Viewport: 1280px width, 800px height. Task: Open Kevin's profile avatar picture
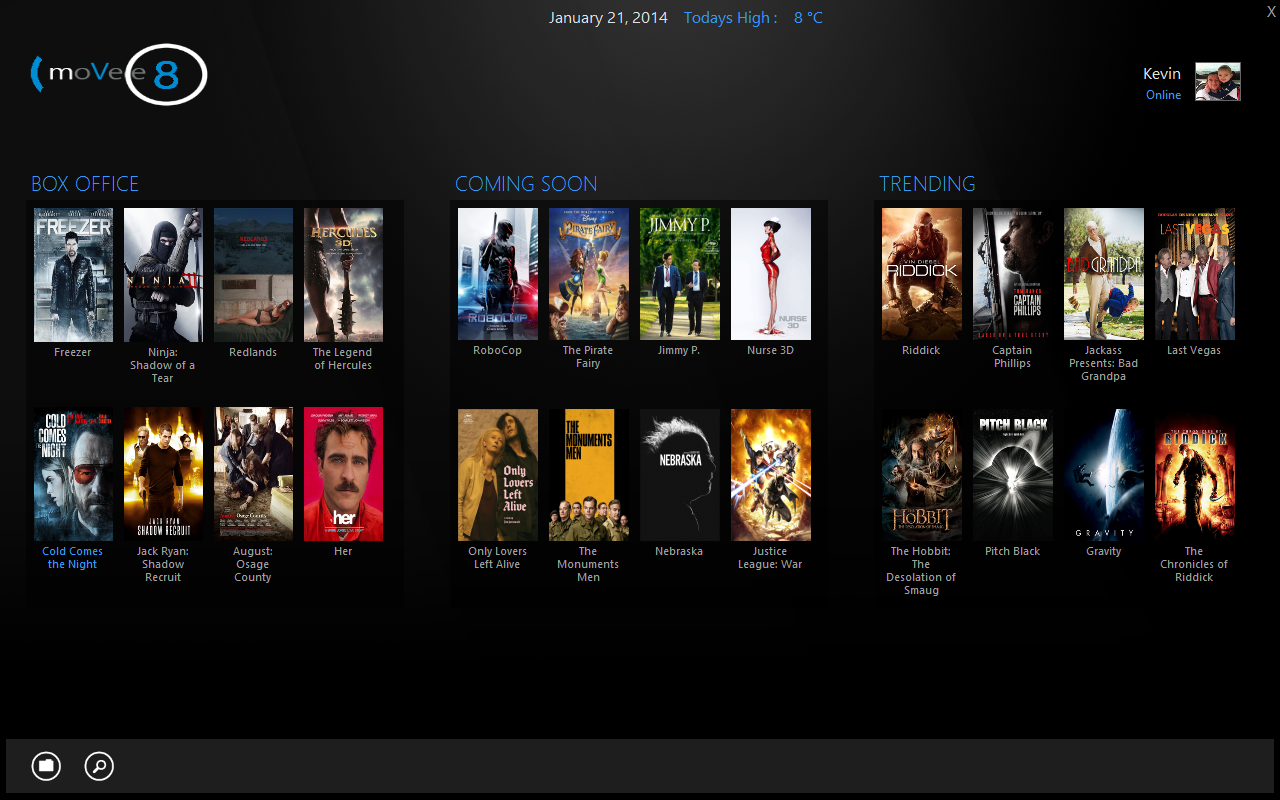coord(1218,82)
